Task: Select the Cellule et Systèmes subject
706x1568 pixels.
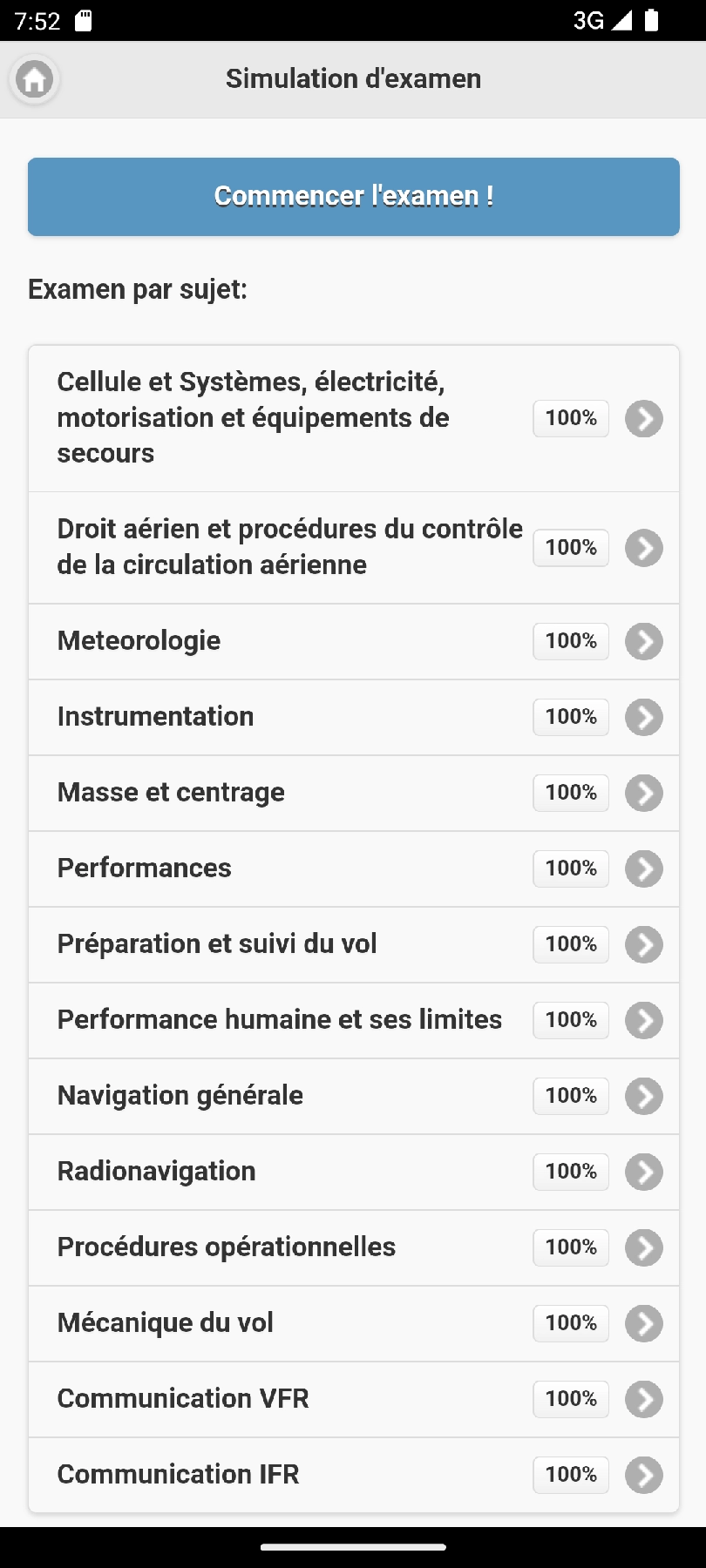Action: 253,418
